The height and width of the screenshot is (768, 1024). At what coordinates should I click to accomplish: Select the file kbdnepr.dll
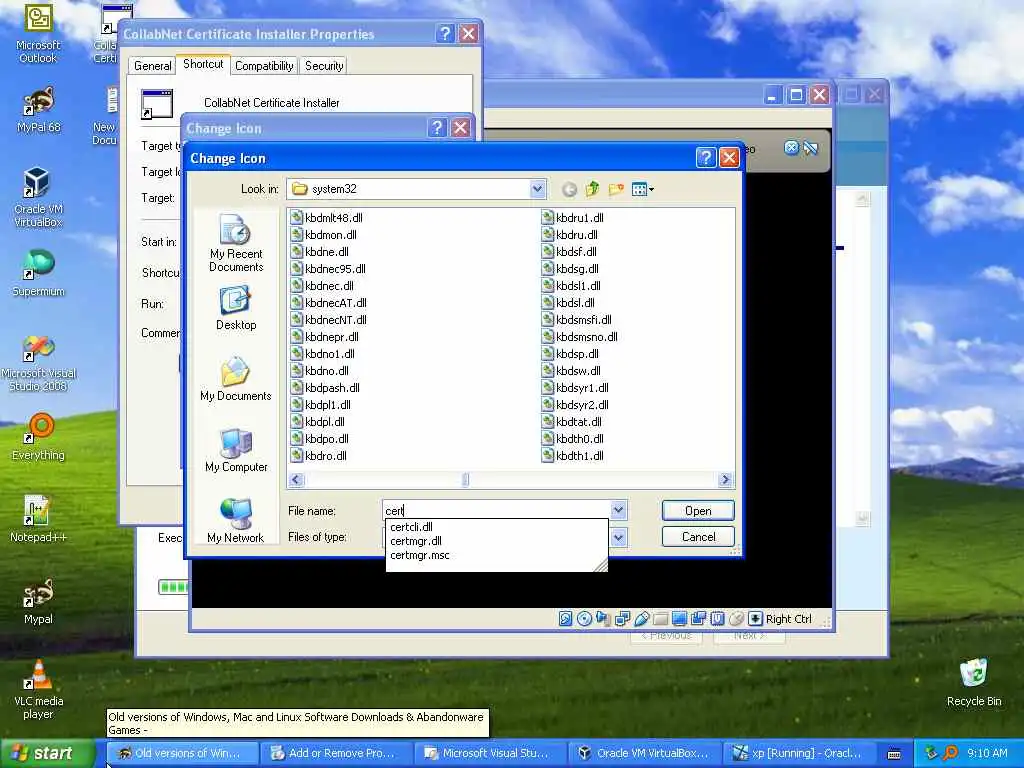(x=325, y=336)
